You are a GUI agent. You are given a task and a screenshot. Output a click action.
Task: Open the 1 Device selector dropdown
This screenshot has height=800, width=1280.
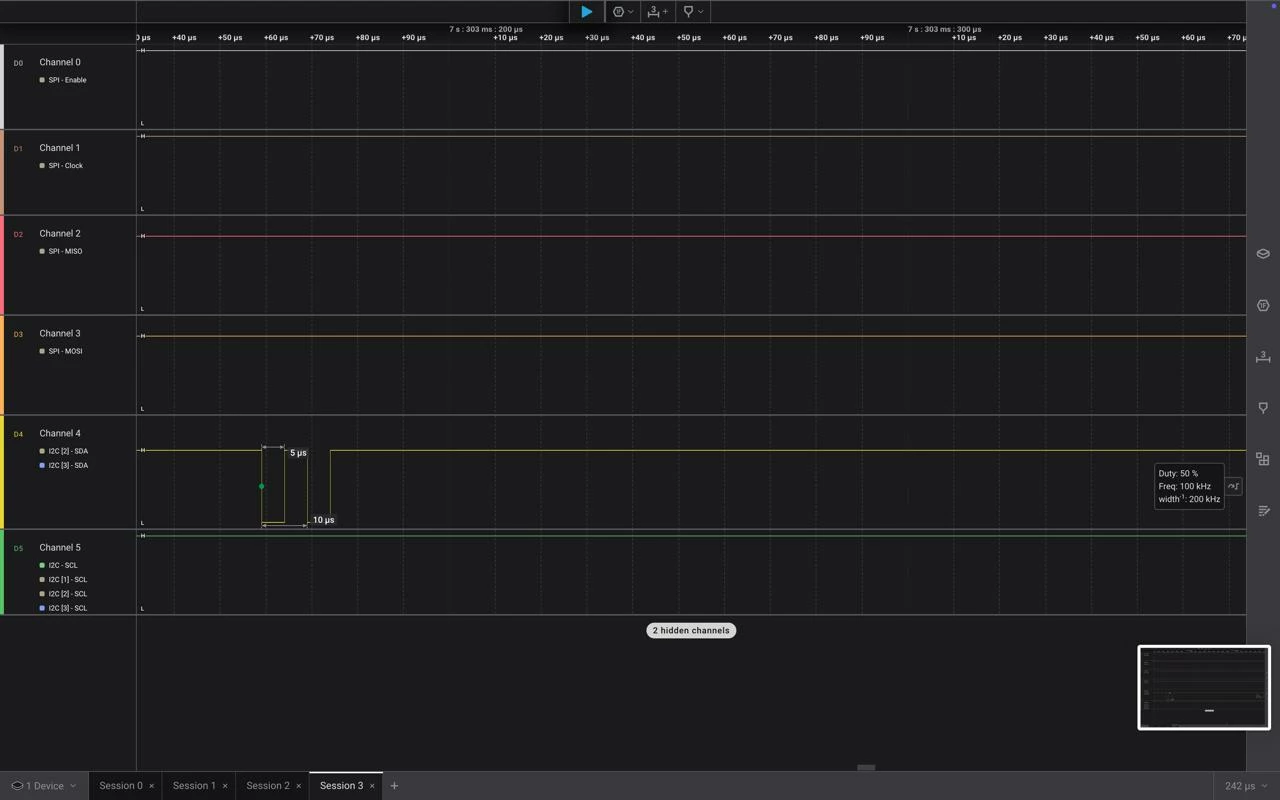pos(44,786)
